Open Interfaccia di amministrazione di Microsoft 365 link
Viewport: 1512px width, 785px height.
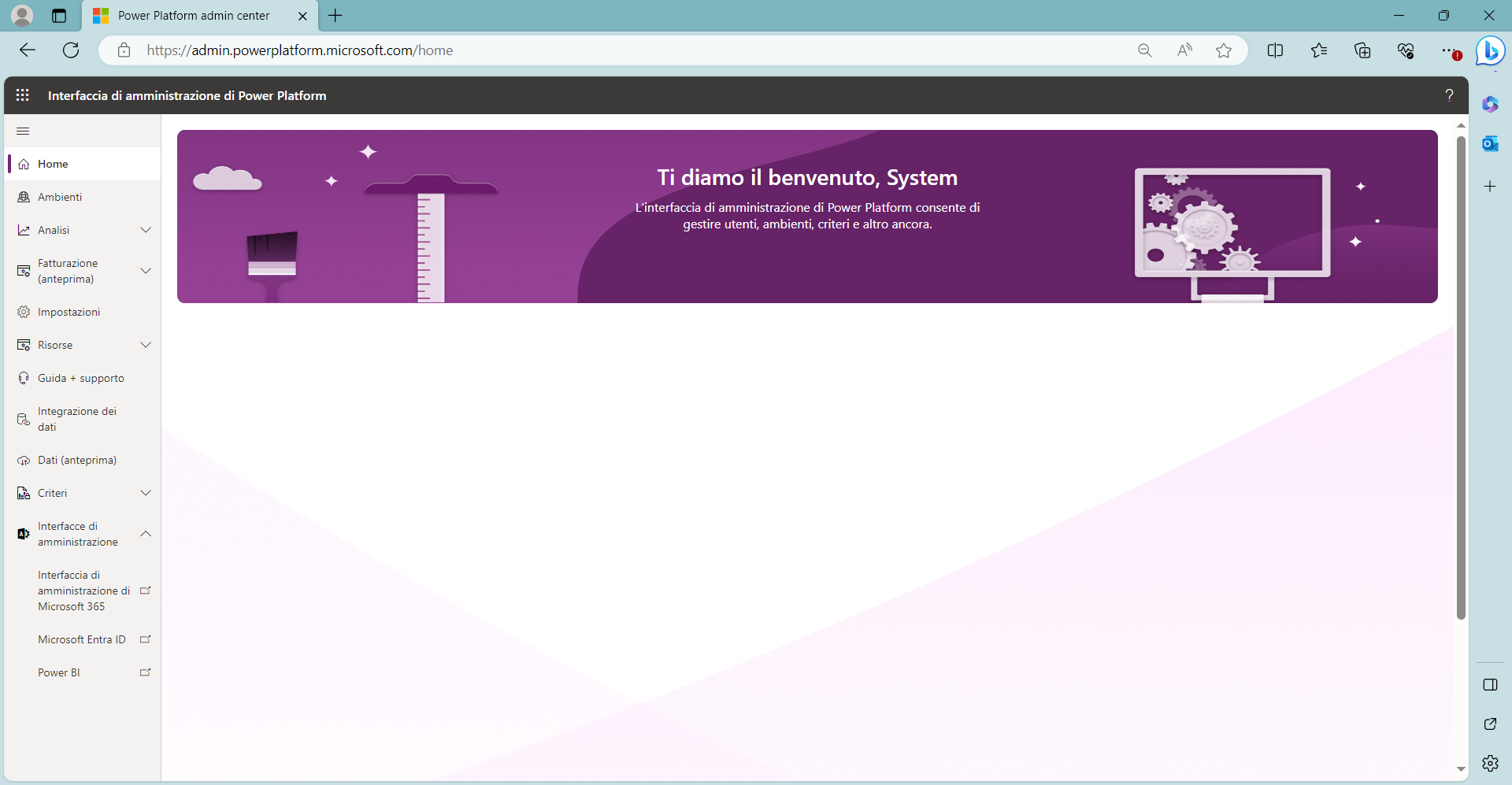click(83, 591)
